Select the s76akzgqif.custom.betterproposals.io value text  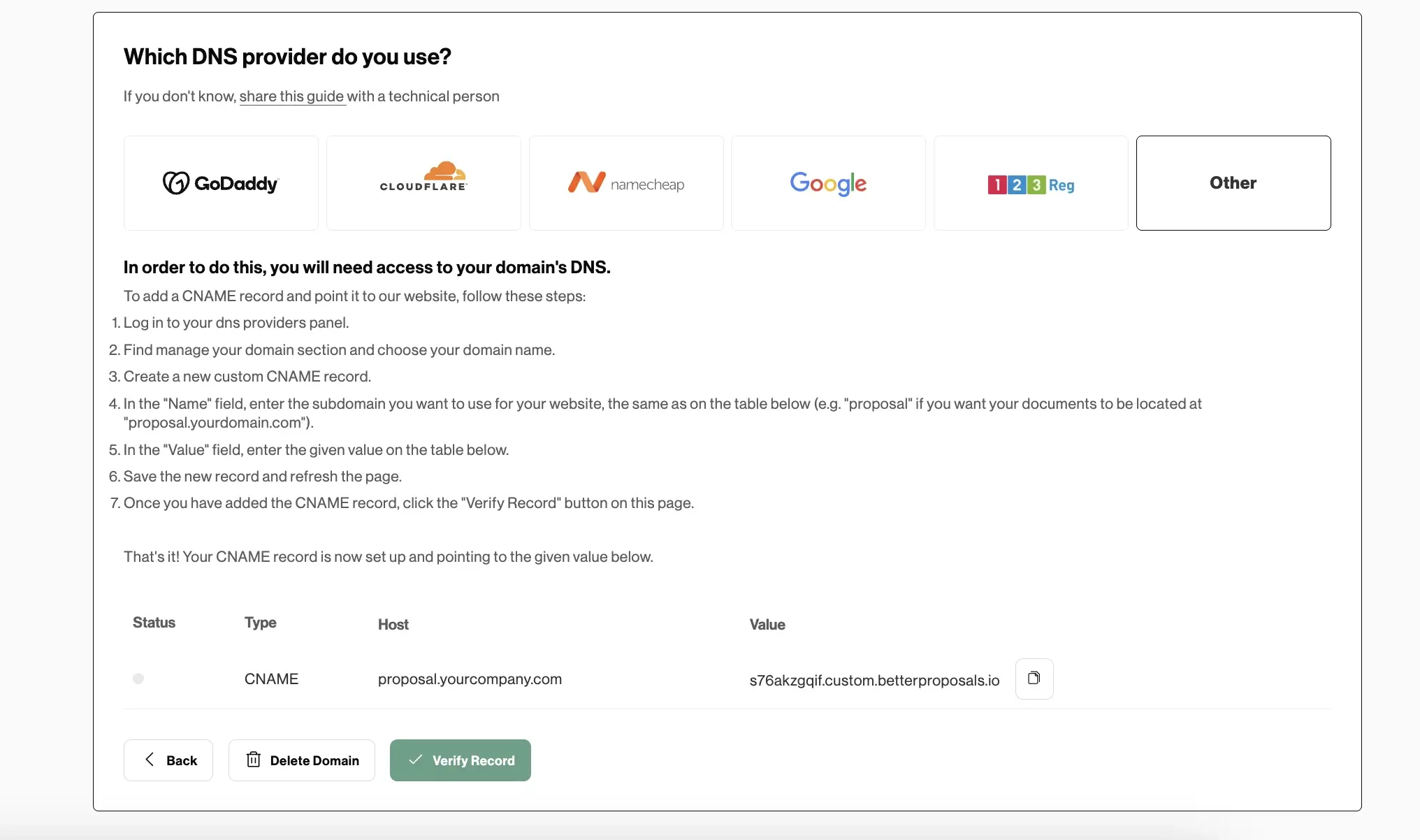[873, 679]
